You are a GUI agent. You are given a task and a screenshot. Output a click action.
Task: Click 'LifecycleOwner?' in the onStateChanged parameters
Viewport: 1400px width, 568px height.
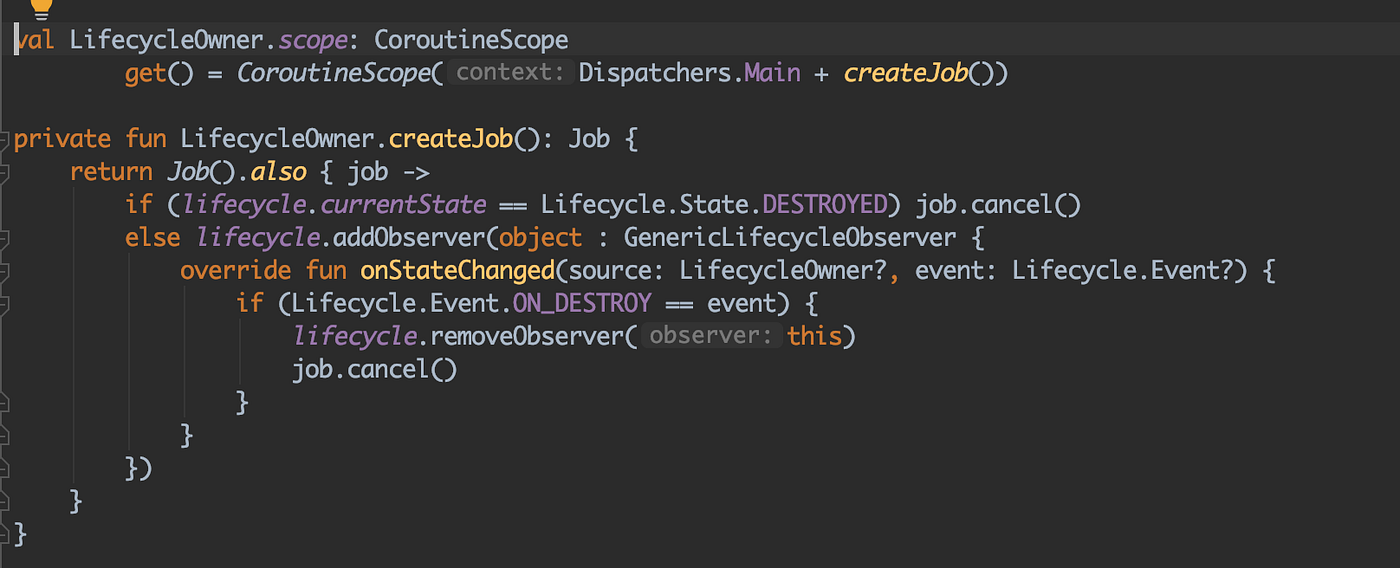point(783,271)
